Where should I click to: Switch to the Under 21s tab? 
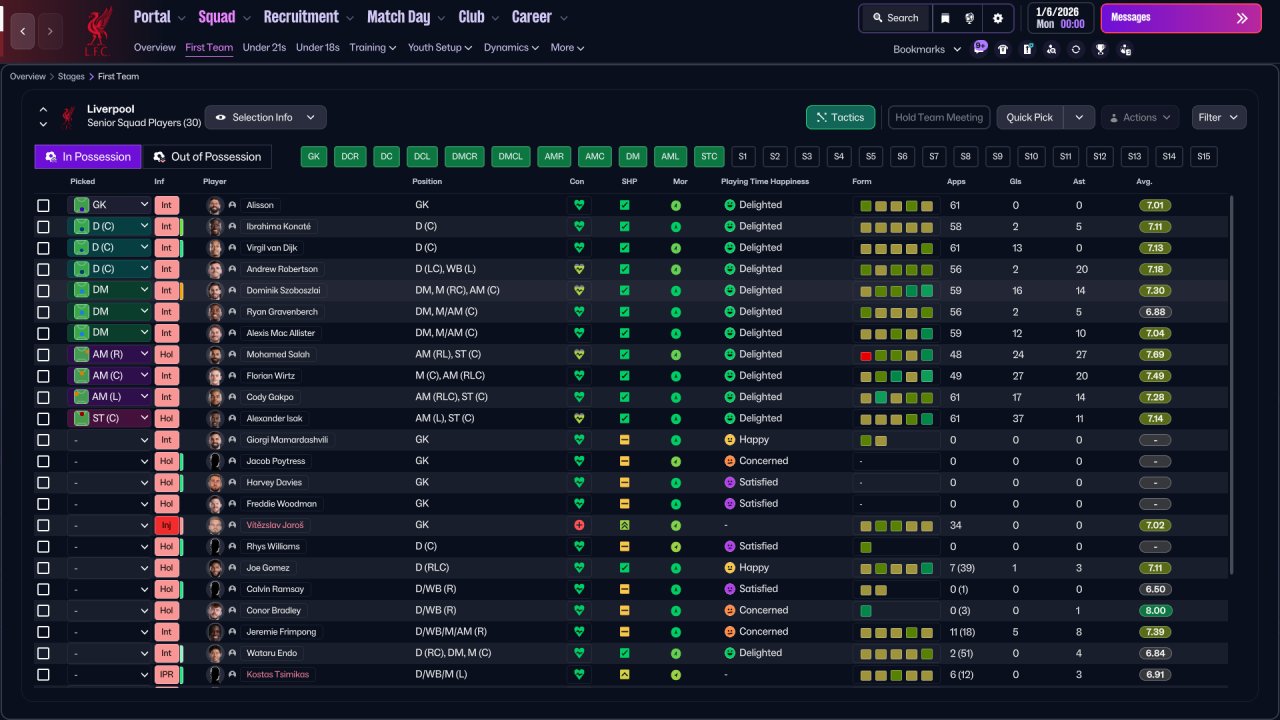tap(264, 47)
